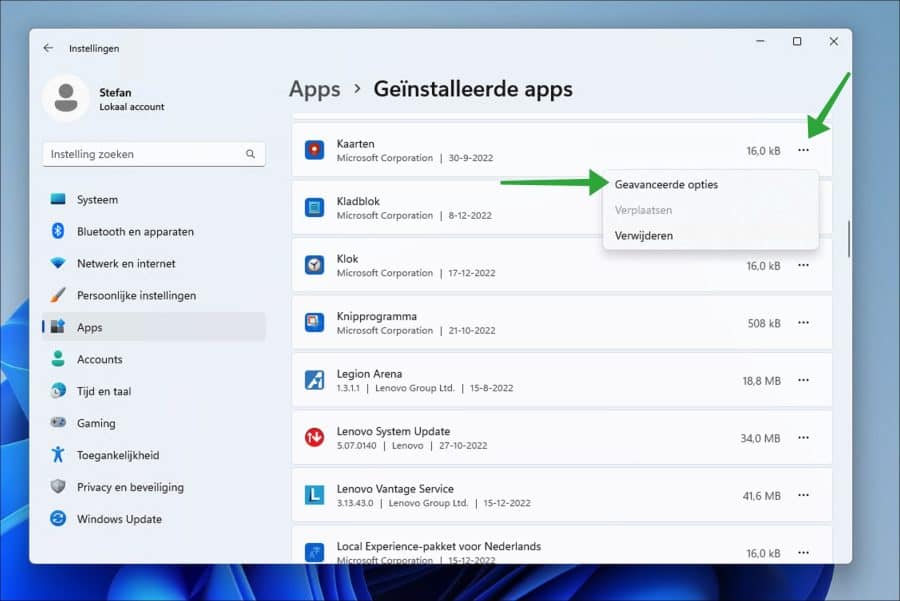Choose Geavanceerde opties from the context menu
Image resolution: width=900 pixels, height=601 pixels.
click(x=711, y=184)
